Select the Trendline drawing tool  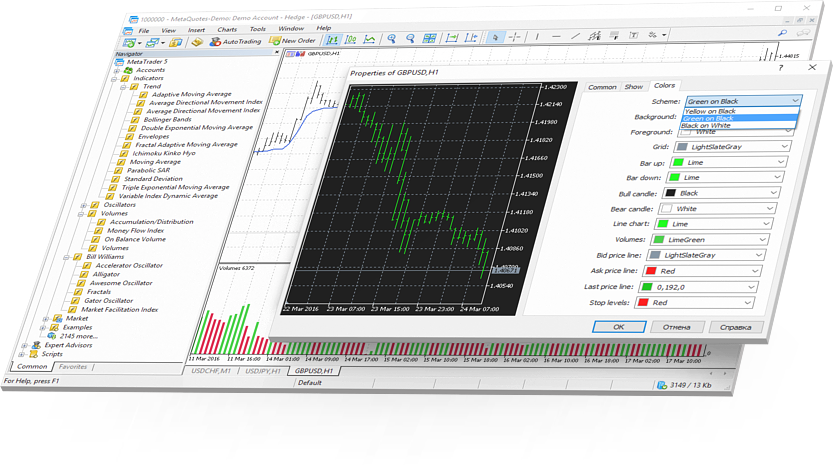pos(575,36)
